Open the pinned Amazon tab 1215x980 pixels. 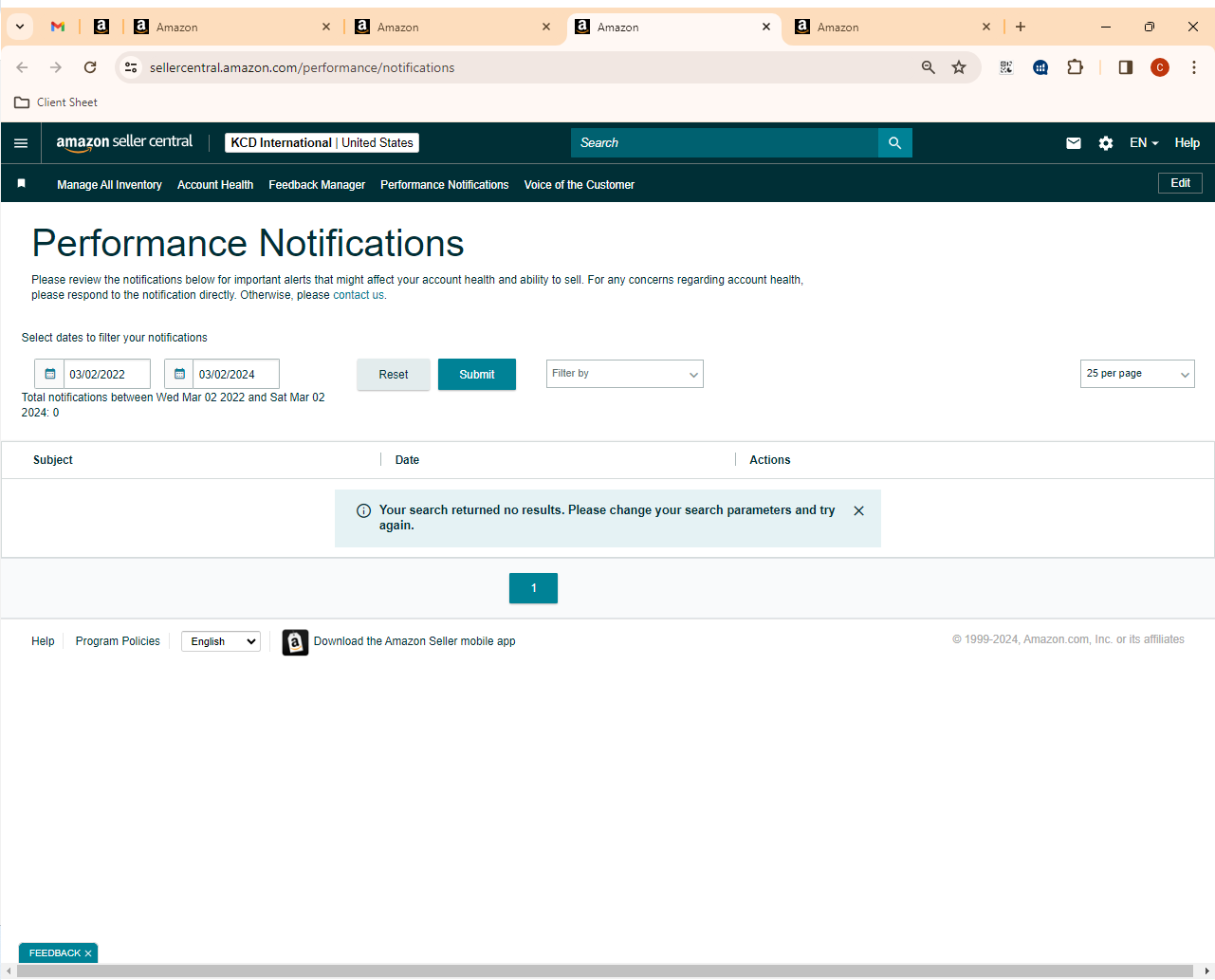[x=101, y=27]
